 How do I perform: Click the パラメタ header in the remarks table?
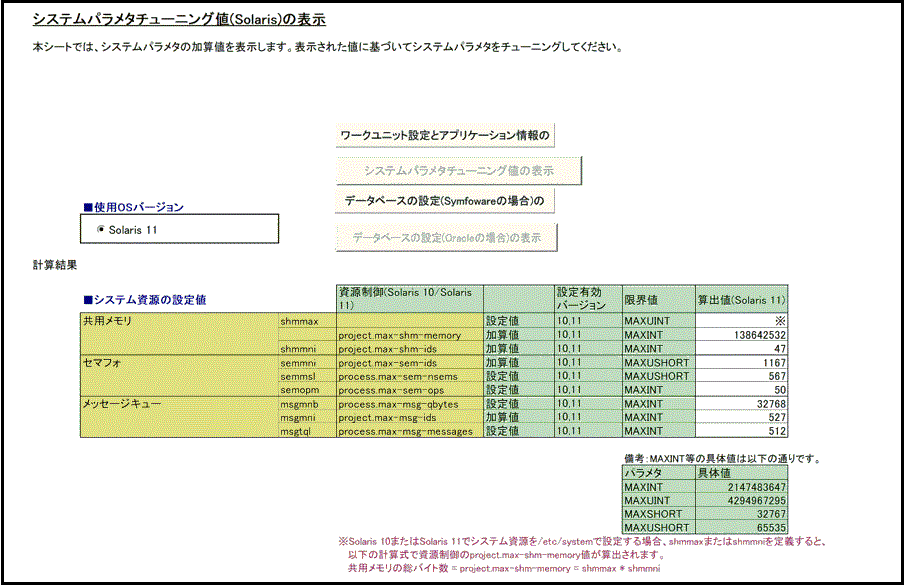point(658,473)
